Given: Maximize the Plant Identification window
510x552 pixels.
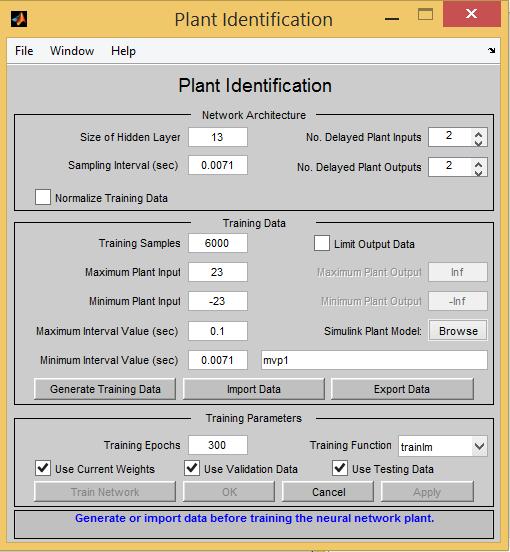Looking at the screenshot, I should point(425,14).
